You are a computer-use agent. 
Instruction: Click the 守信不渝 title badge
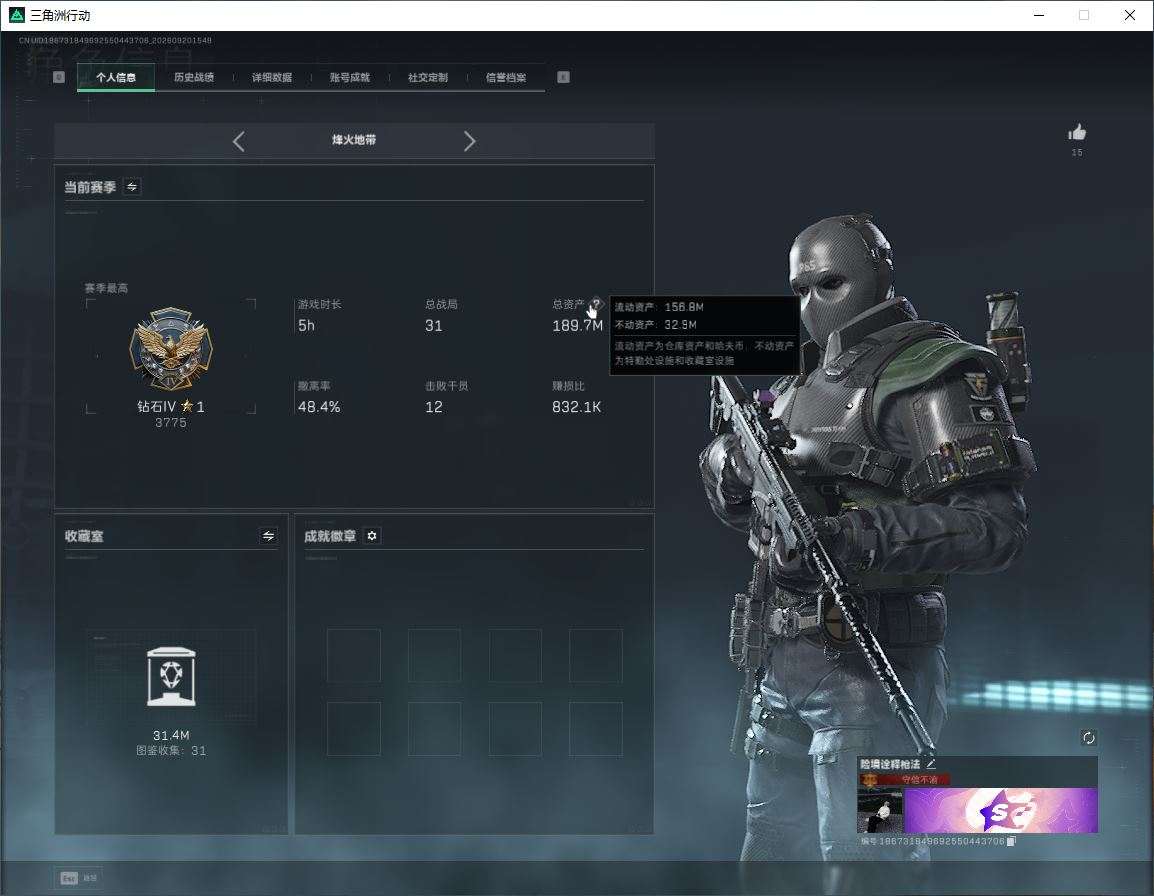point(905,780)
